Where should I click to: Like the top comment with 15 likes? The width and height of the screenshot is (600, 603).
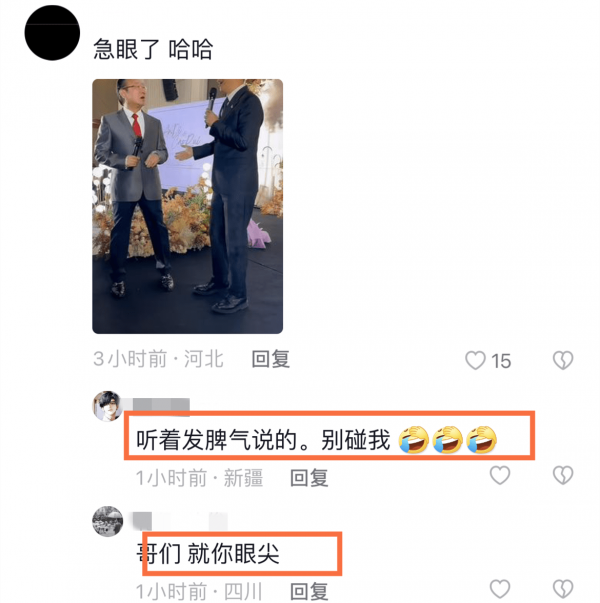click(475, 360)
